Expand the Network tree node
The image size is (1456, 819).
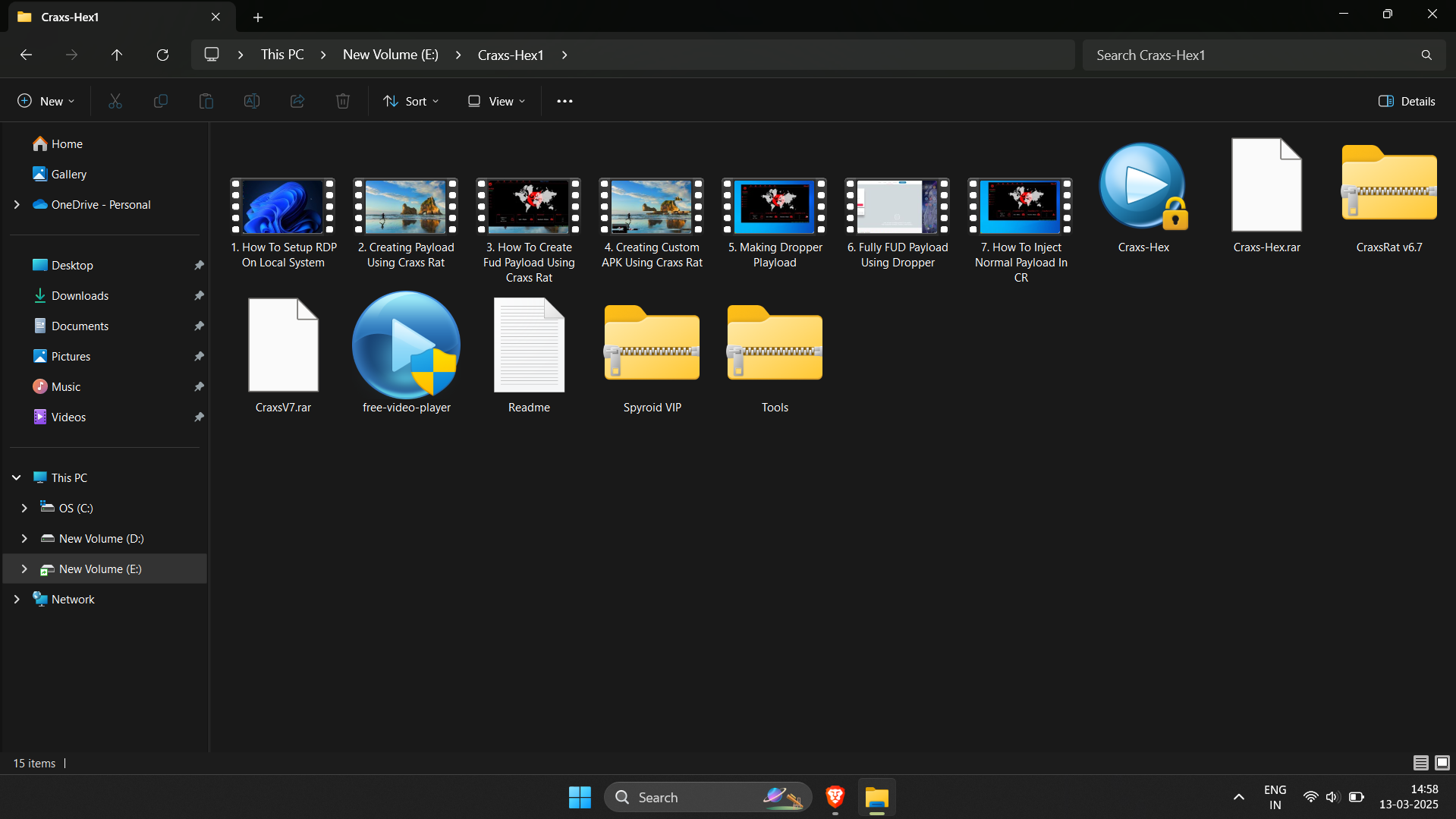coord(17,599)
